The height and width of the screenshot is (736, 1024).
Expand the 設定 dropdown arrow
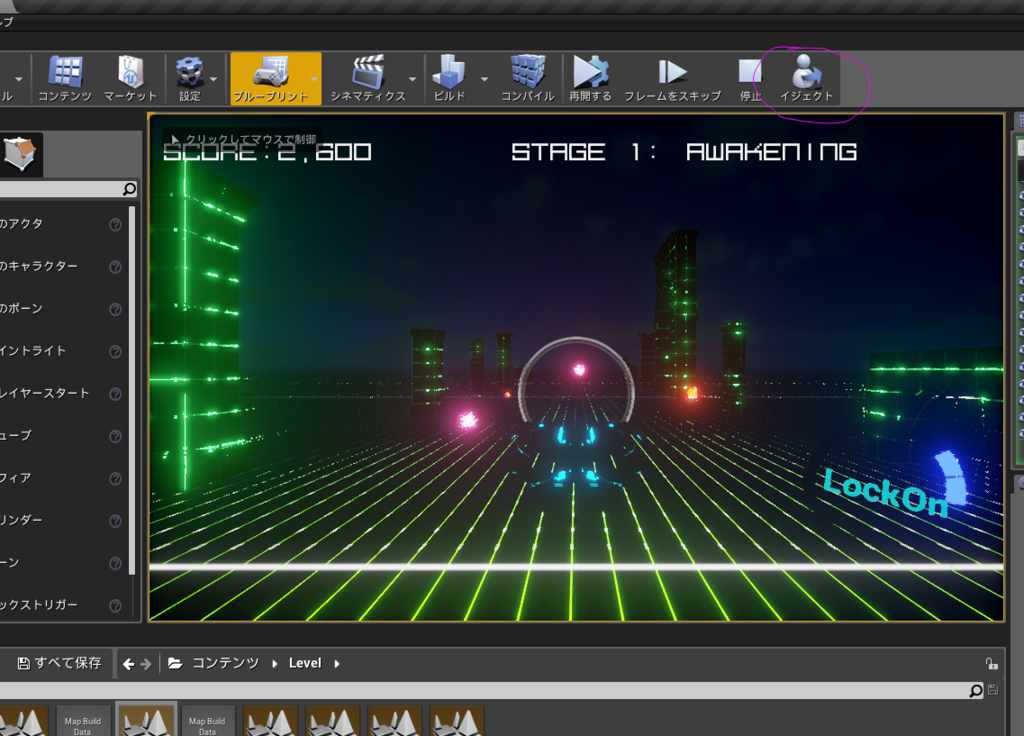[214, 79]
